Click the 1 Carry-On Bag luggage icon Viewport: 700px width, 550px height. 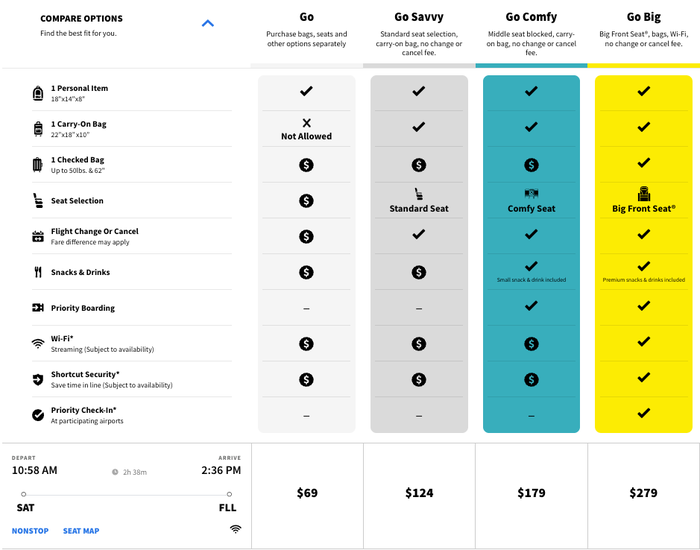point(38,129)
